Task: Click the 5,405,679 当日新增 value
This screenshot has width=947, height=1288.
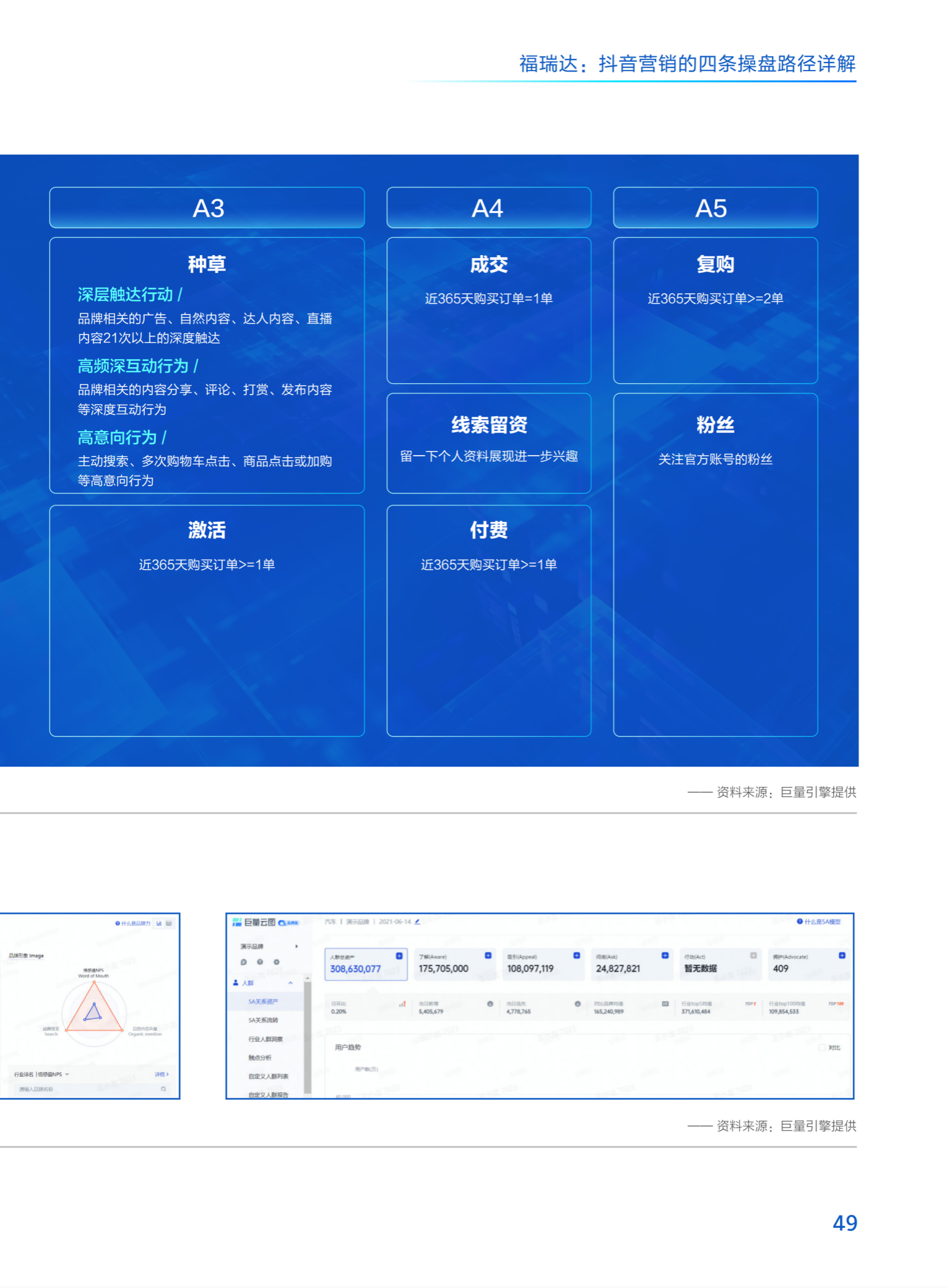Action: click(431, 1012)
